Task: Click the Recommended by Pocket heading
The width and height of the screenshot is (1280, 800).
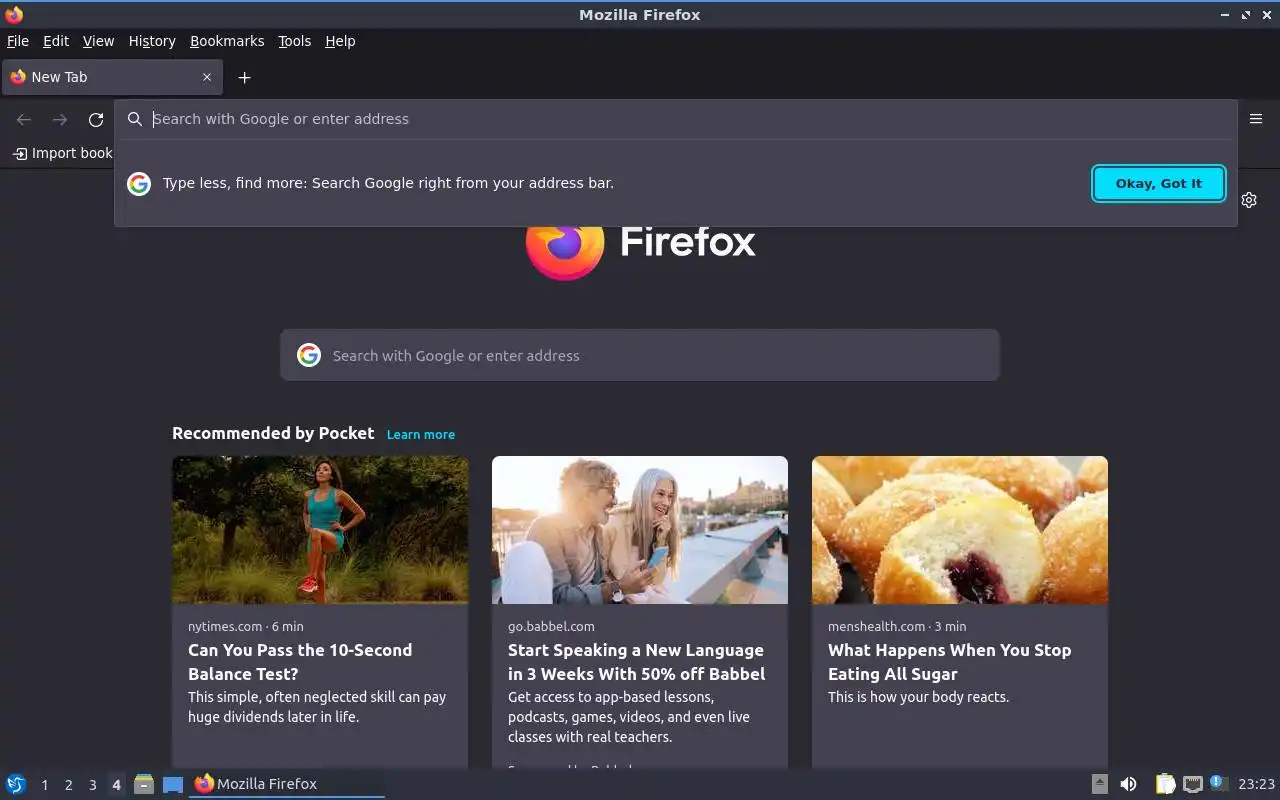Action: 273,433
